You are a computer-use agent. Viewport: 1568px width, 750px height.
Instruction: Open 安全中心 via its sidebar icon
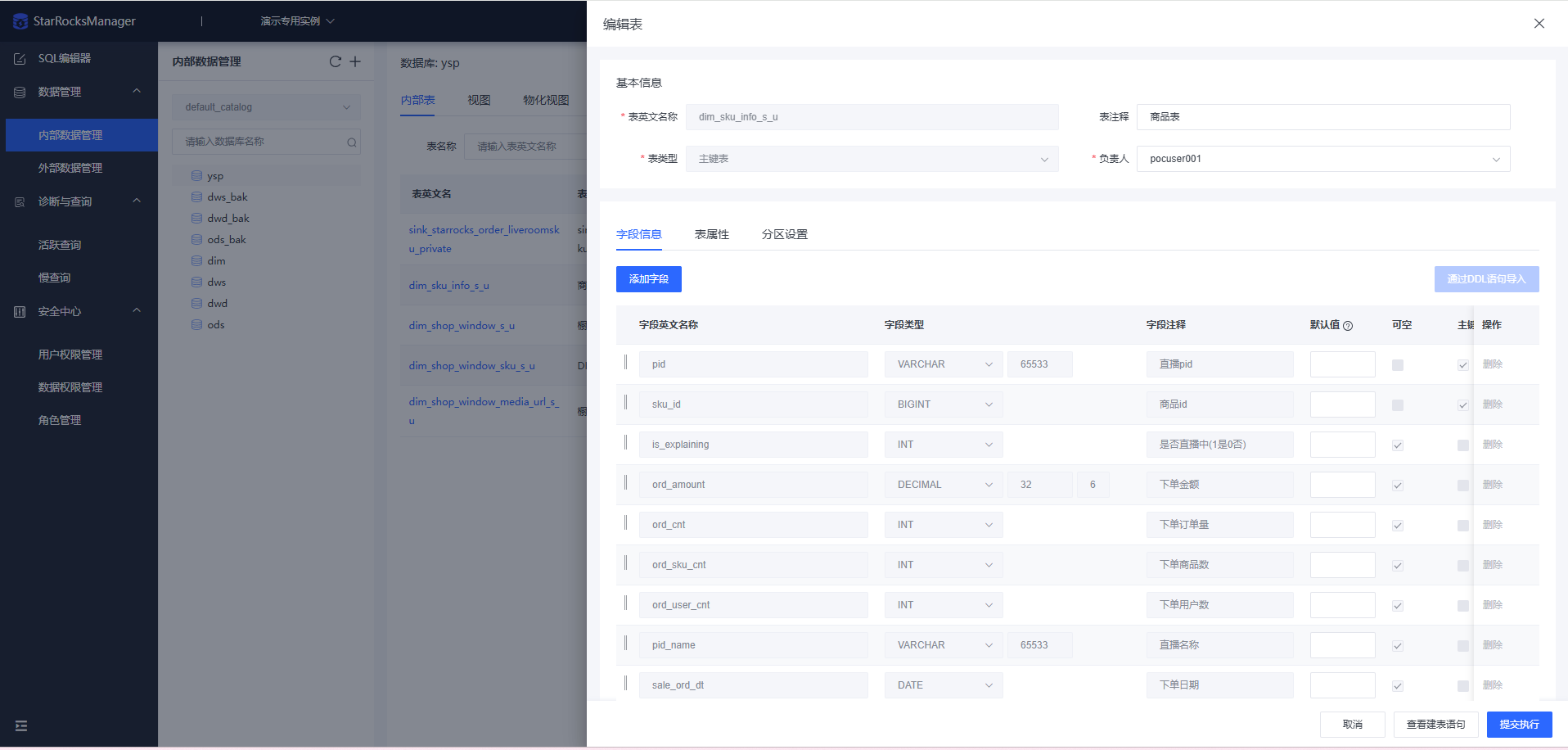click(x=18, y=311)
